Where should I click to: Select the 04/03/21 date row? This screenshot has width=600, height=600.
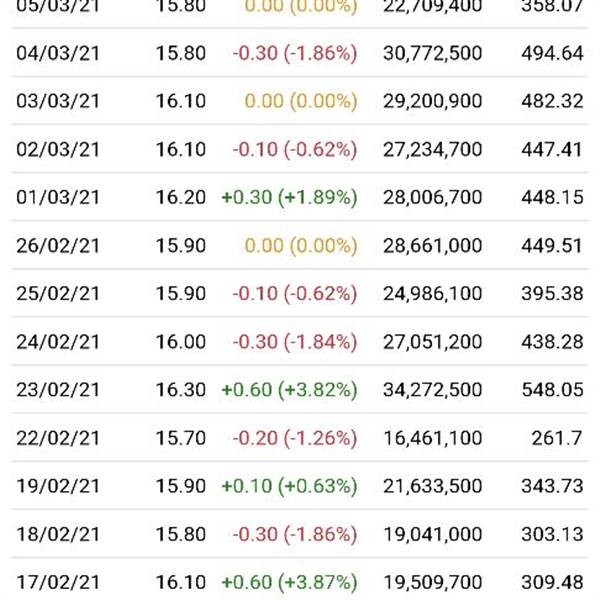pos(300,53)
